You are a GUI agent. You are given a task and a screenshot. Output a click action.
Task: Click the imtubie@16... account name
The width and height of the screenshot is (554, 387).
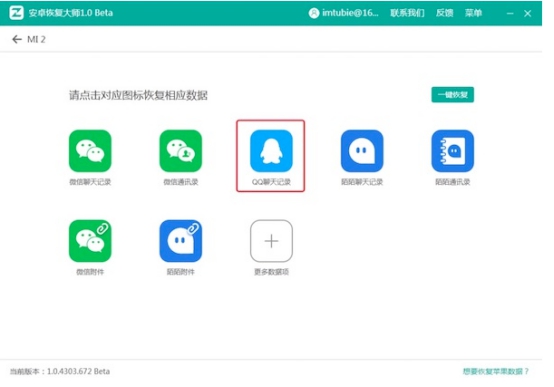pos(350,13)
